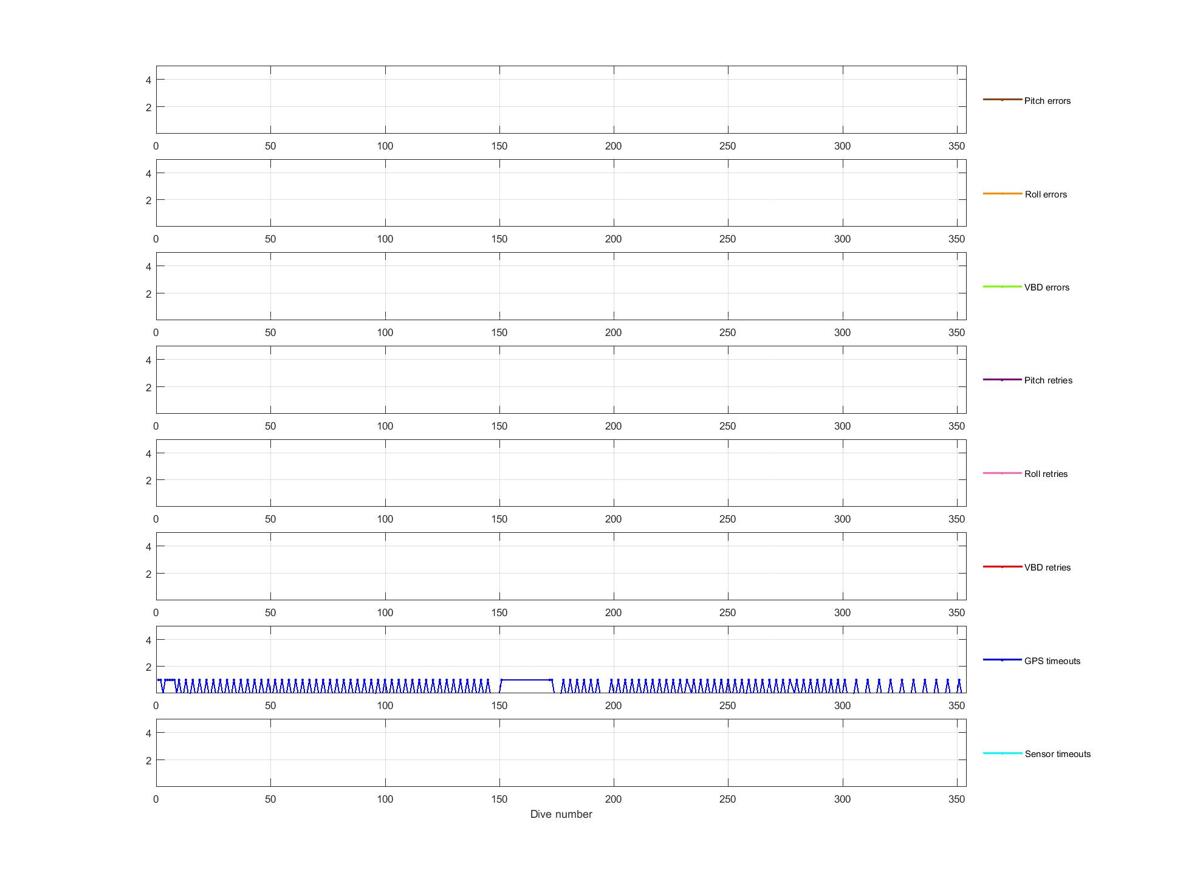
Task: Click y-axis label 2 of VBD retries plot
Action: pyautogui.click(x=148, y=574)
